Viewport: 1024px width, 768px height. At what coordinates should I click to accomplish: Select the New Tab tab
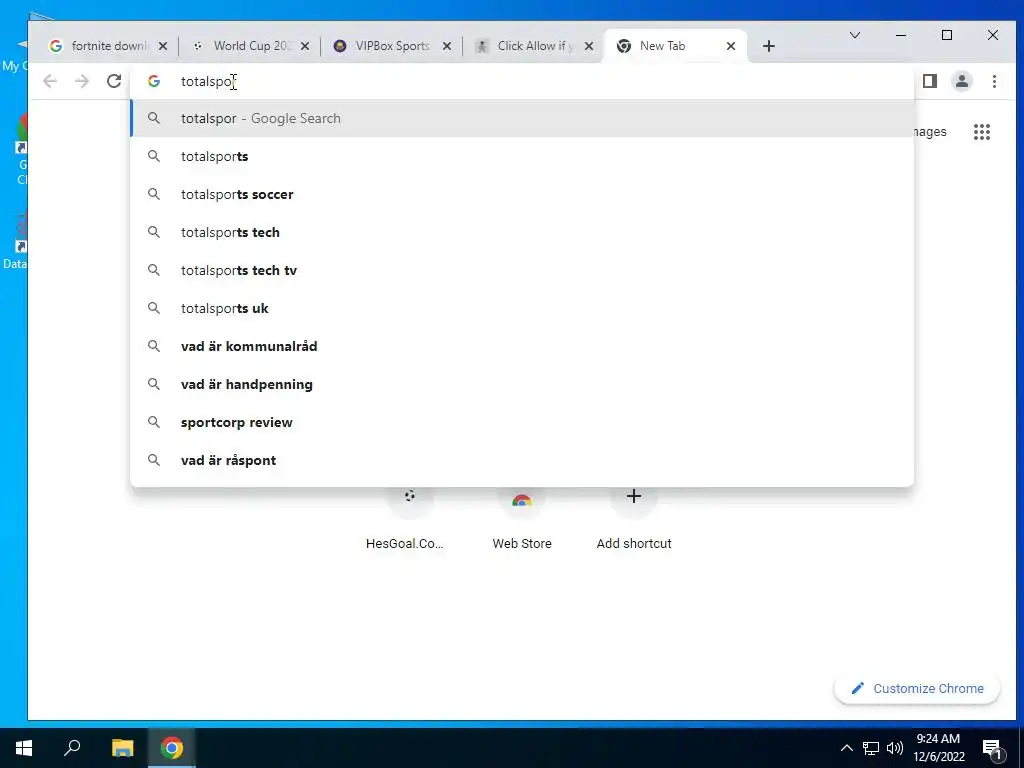pos(673,46)
